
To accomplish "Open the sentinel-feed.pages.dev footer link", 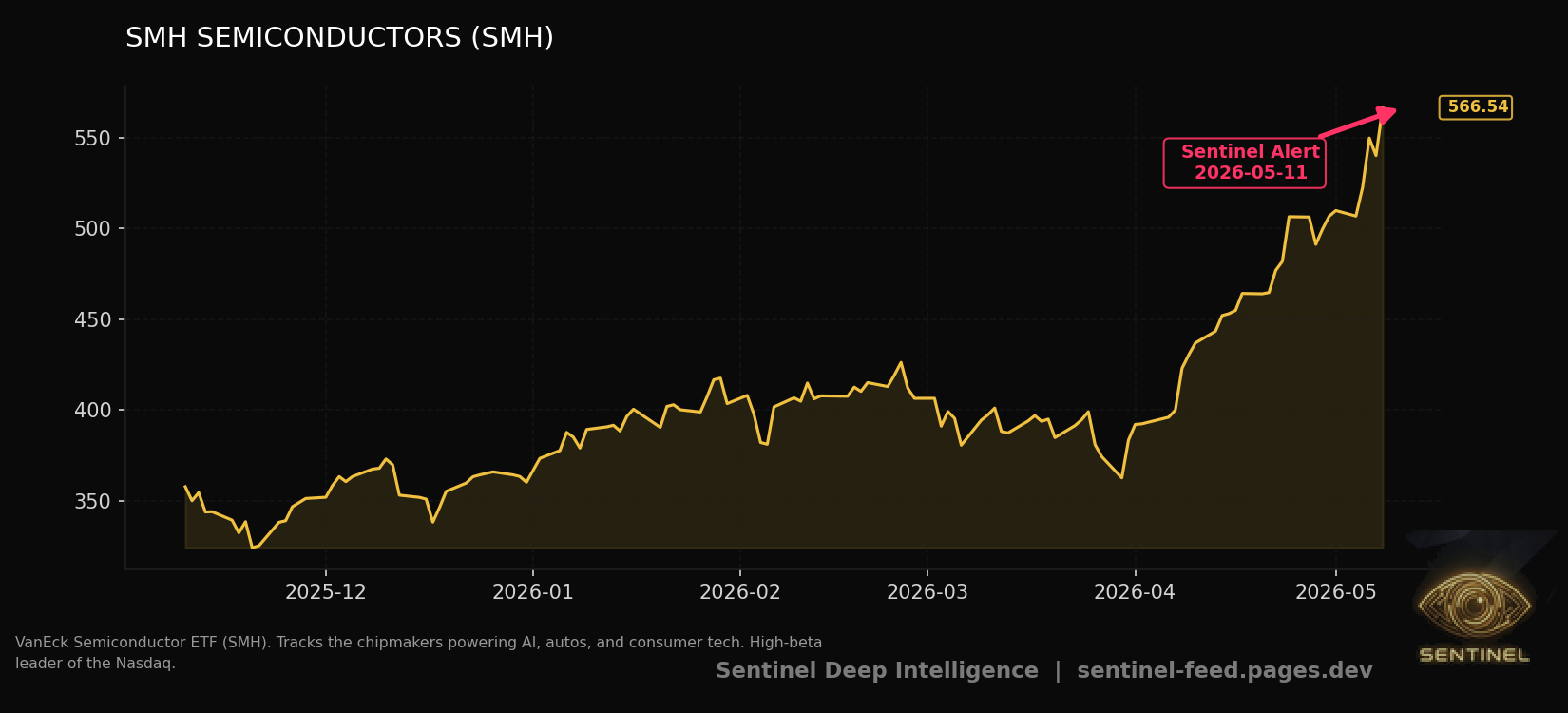I will [x=1225, y=671].
